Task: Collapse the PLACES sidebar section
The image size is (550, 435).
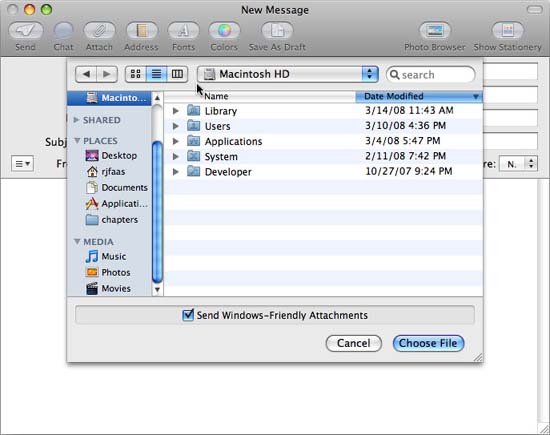Action: (77, 141)
